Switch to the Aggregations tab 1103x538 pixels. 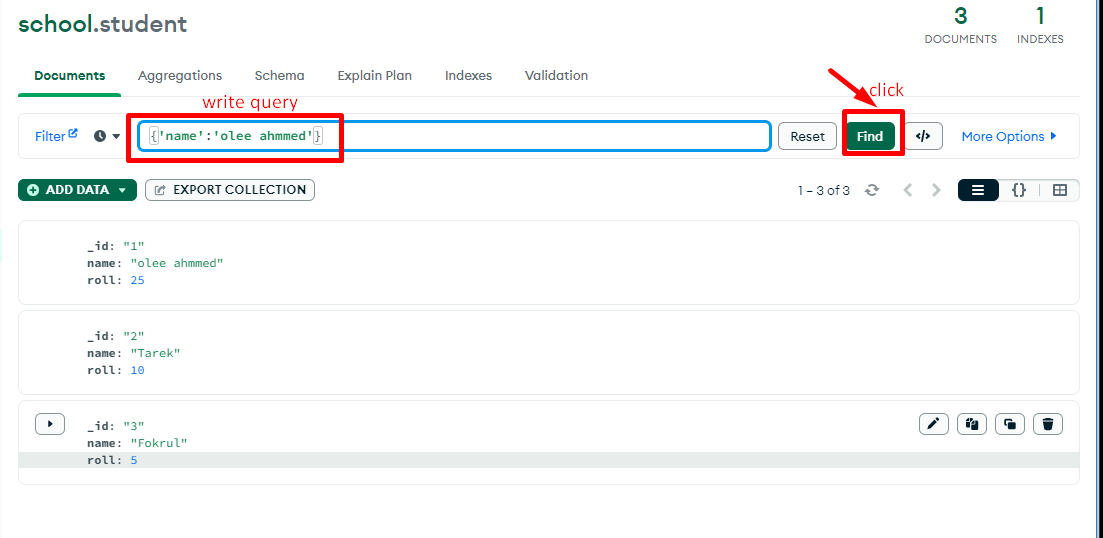point(180,76)
